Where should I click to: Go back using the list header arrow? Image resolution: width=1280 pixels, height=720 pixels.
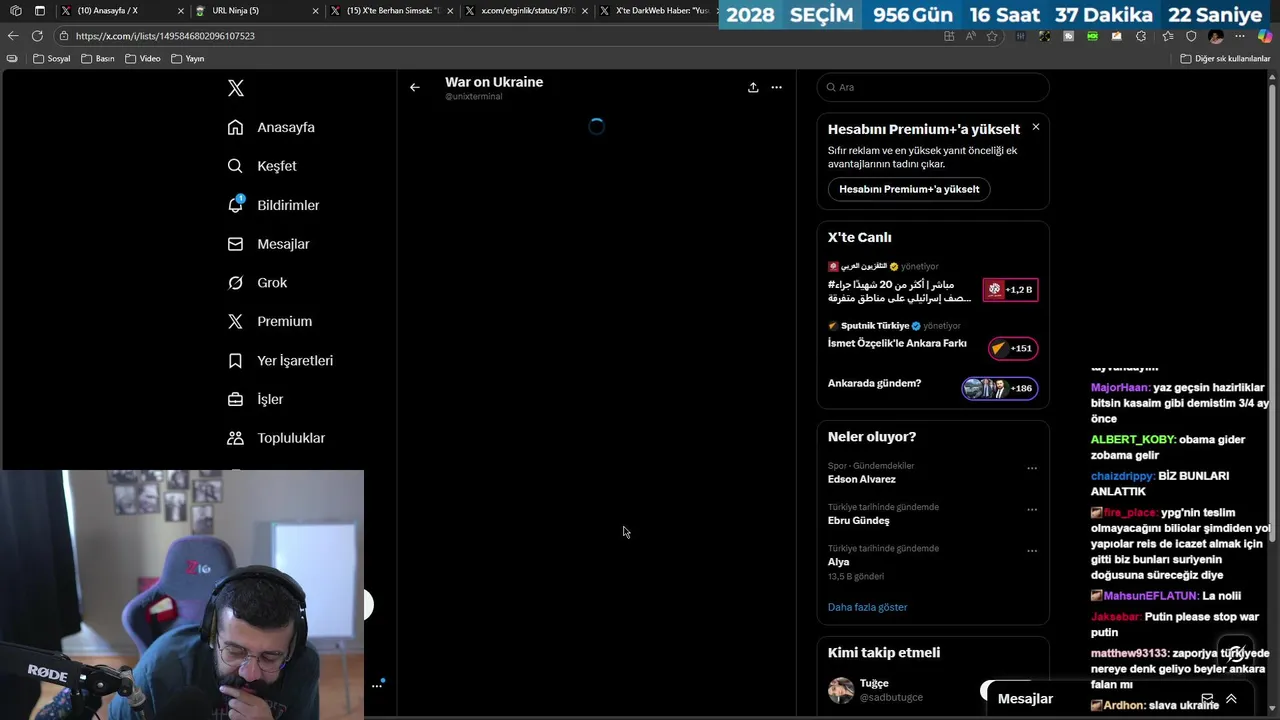(415, 87)
